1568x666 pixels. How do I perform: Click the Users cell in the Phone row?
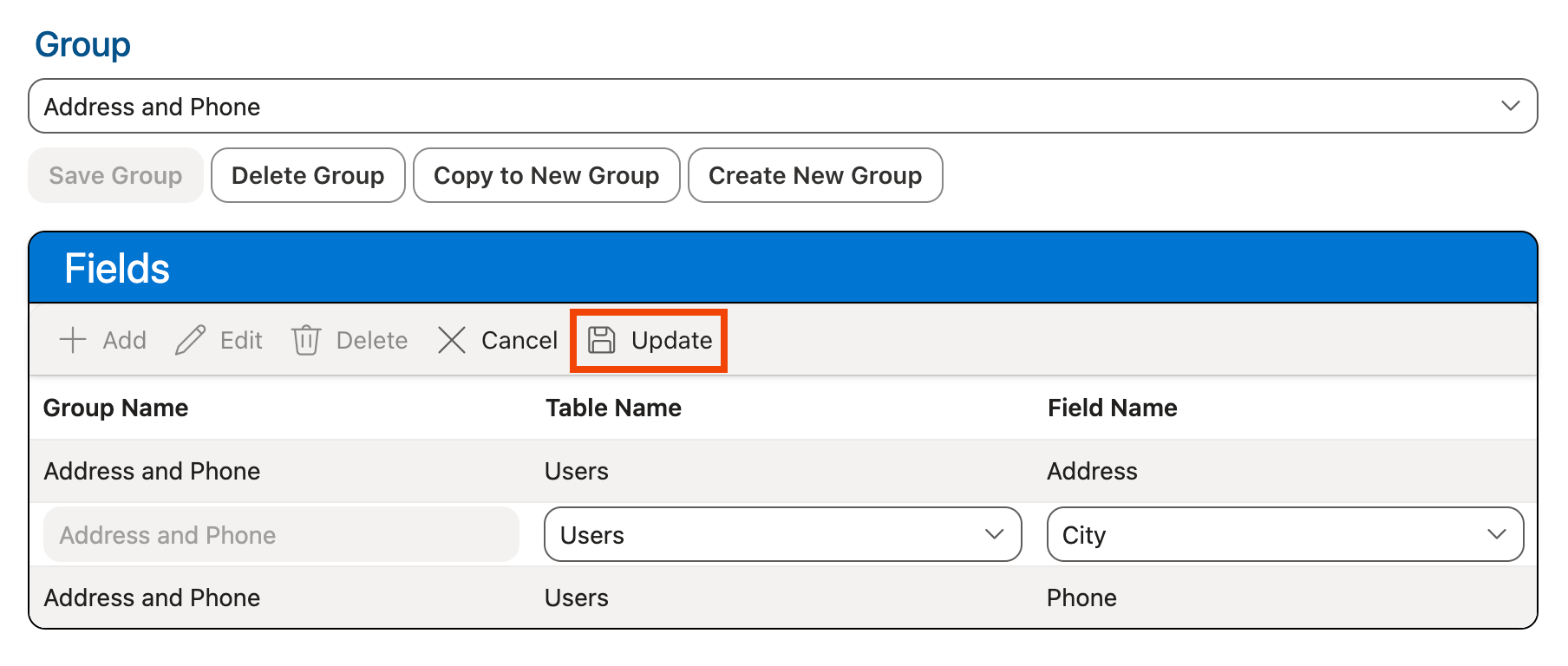(577, 597)
